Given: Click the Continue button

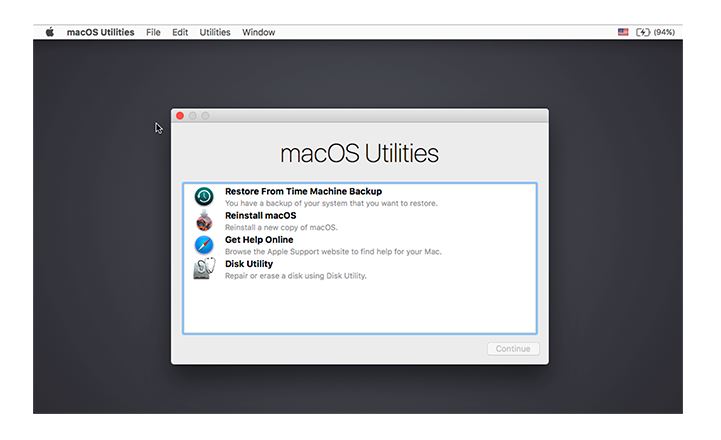Looking at the screenshot, I should click(x=513, y=349).
